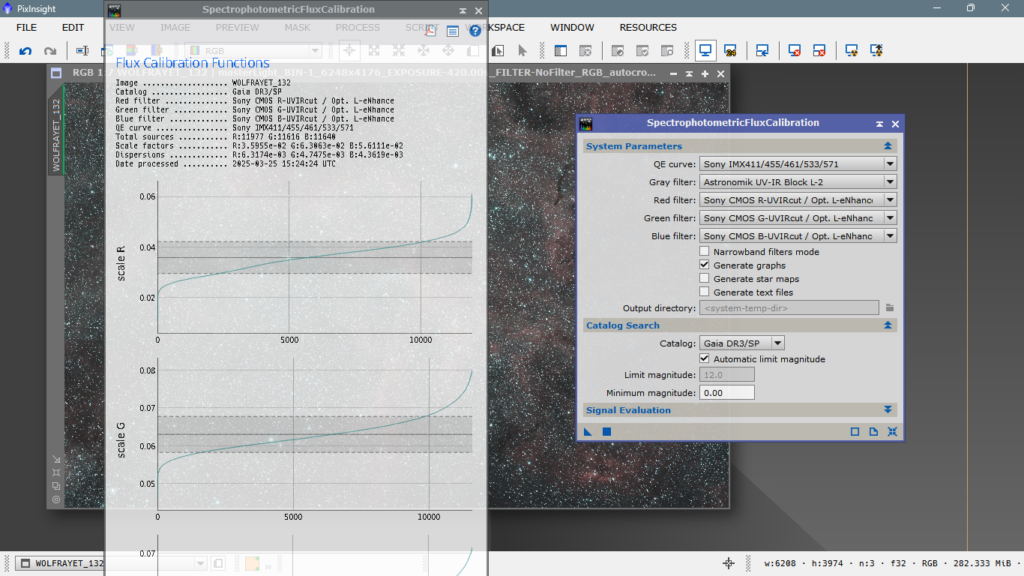Viewport: 1024px width, 576px height.
Task: Click the WOLFRAYET_132 view selector in the bottom bar
Action: pyautogui.click(x=110, y=563)
